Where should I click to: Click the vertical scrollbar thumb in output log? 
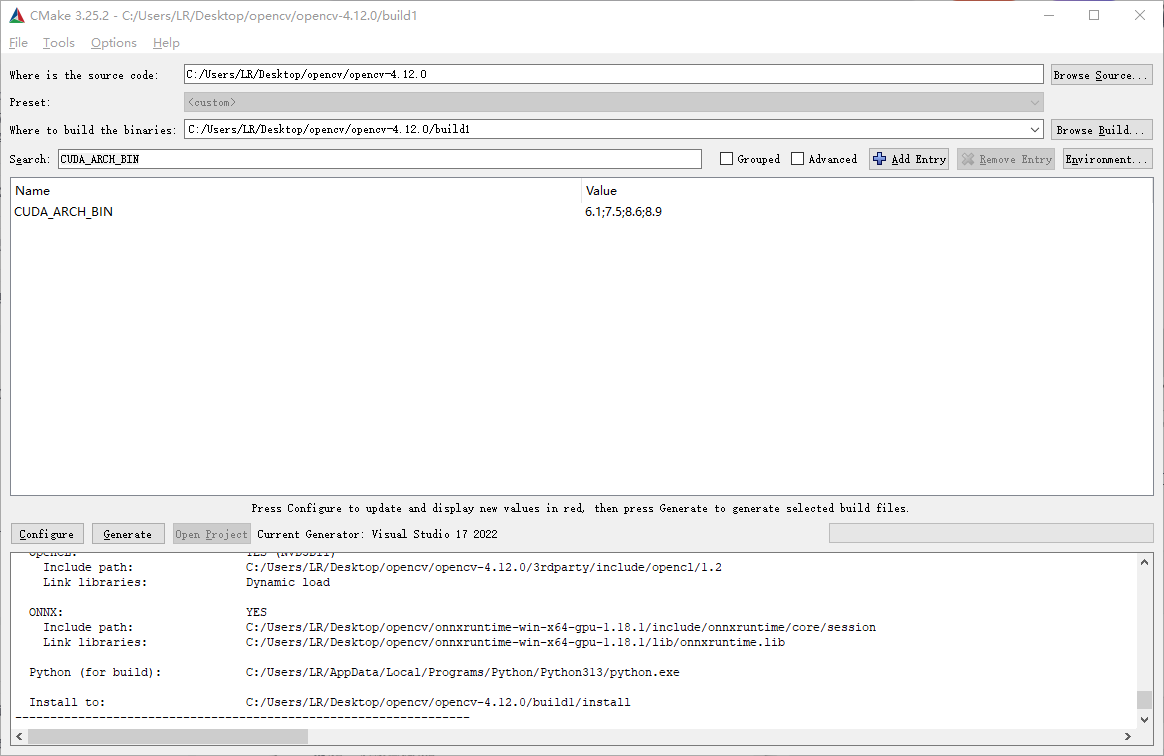point(1145,700)
